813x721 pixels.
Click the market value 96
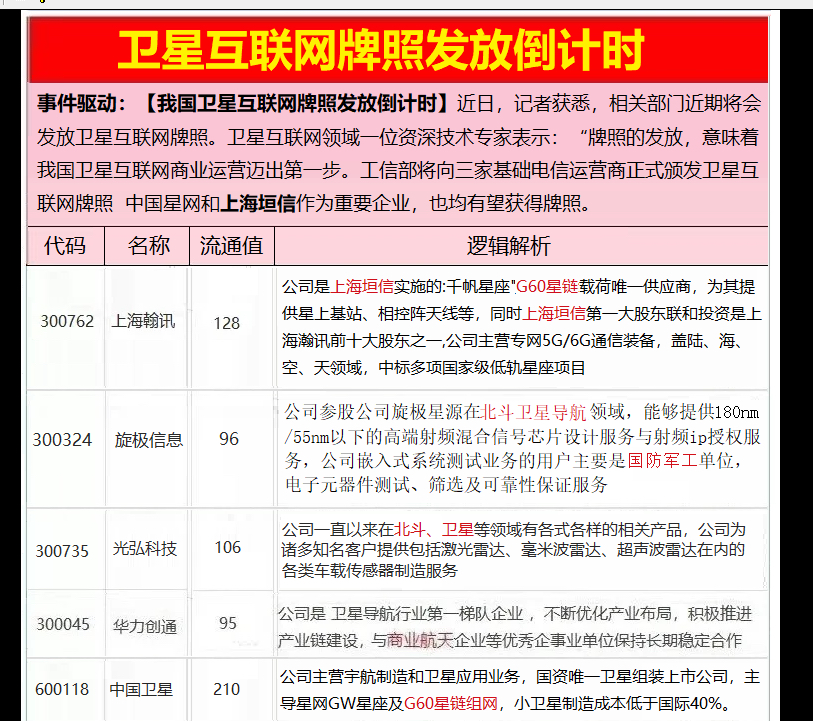coord(229,439)
